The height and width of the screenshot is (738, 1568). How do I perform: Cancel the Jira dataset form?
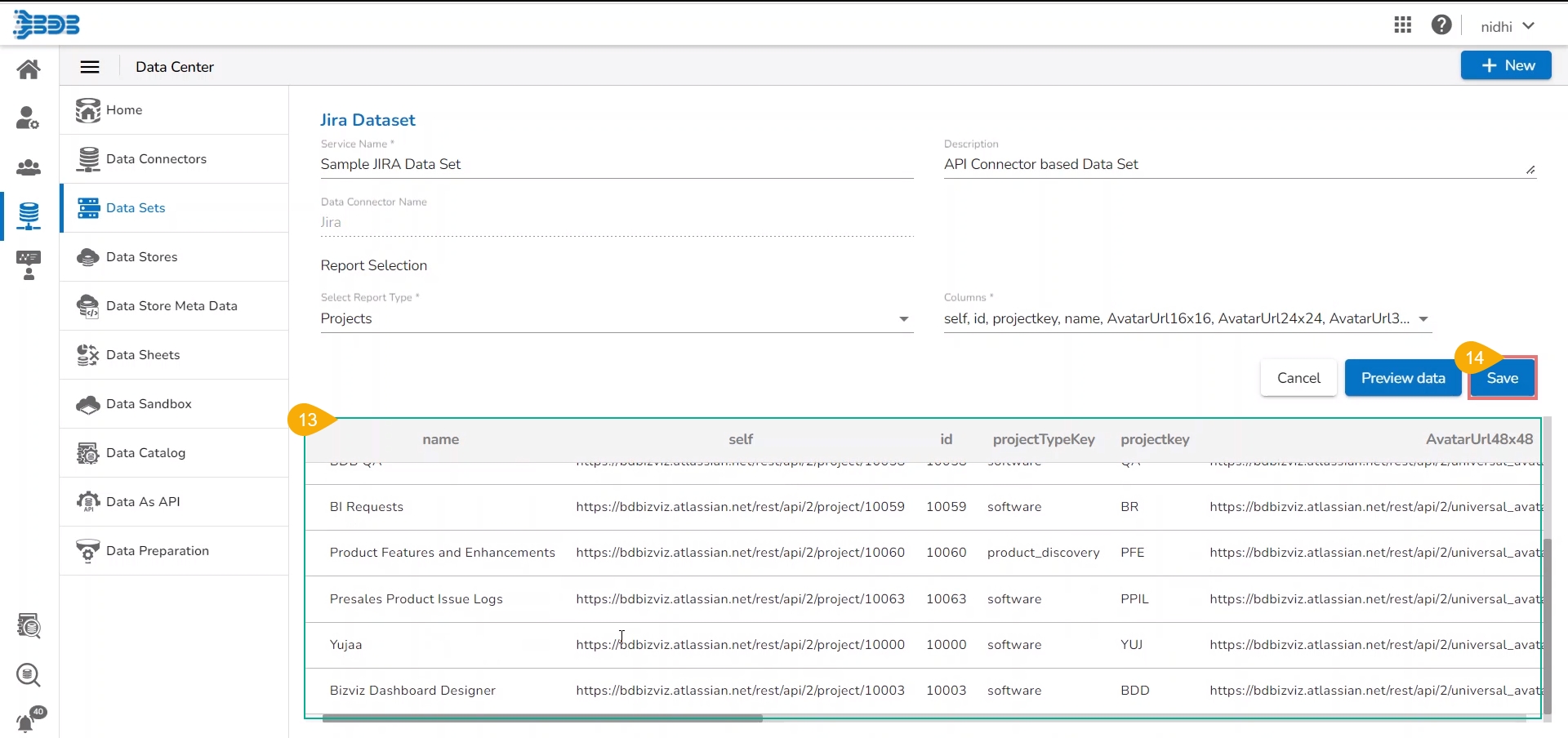click(x=1298, y=378)
